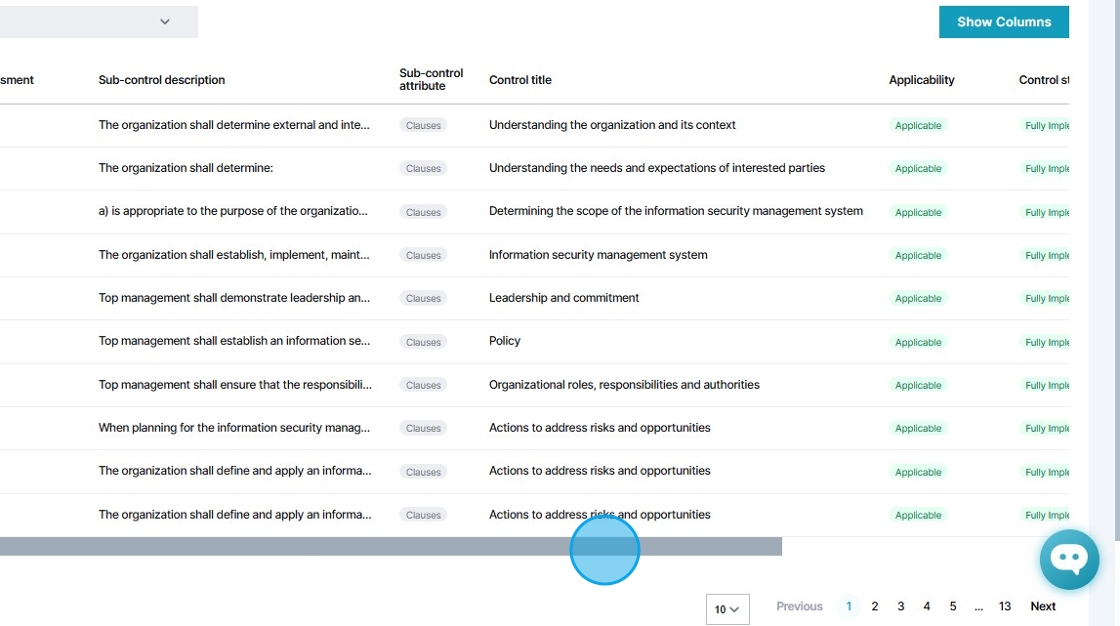Click 'Leadership and commitment' control title
This screenshot has height=626, width=1120.
point(564,298)
